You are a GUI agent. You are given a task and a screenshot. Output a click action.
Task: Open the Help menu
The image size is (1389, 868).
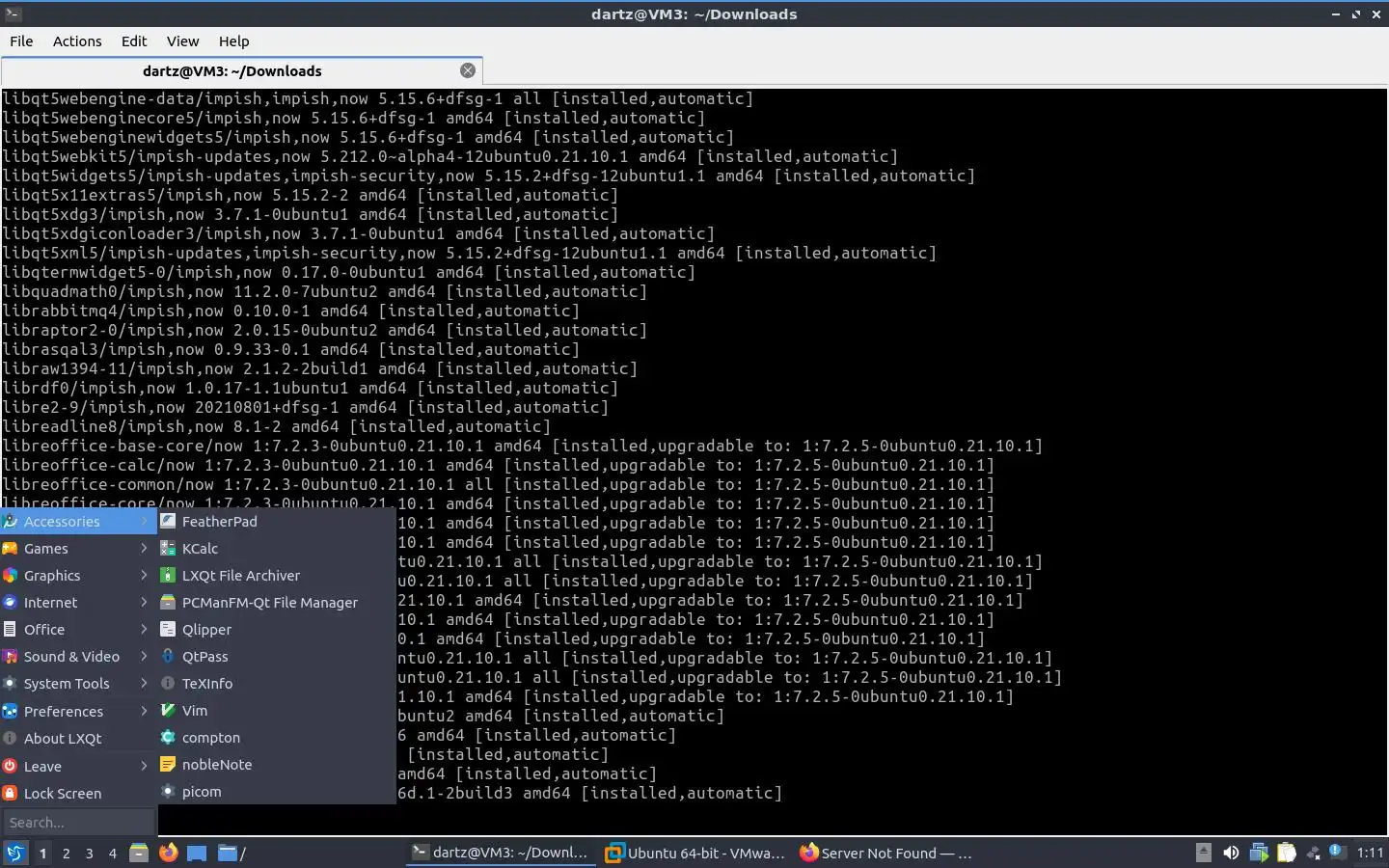233,41
